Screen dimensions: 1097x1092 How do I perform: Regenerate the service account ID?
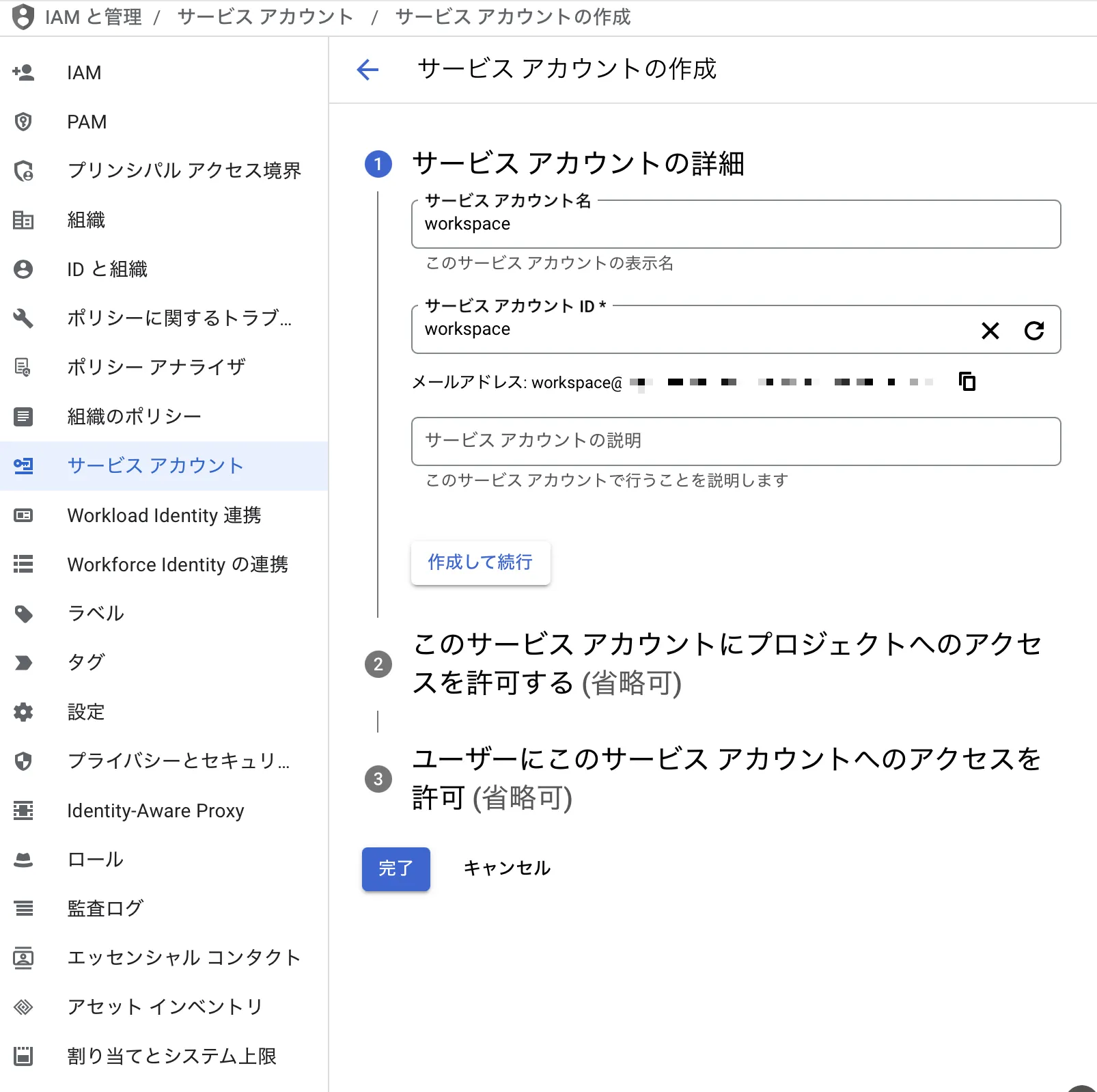click(1034, 331)
